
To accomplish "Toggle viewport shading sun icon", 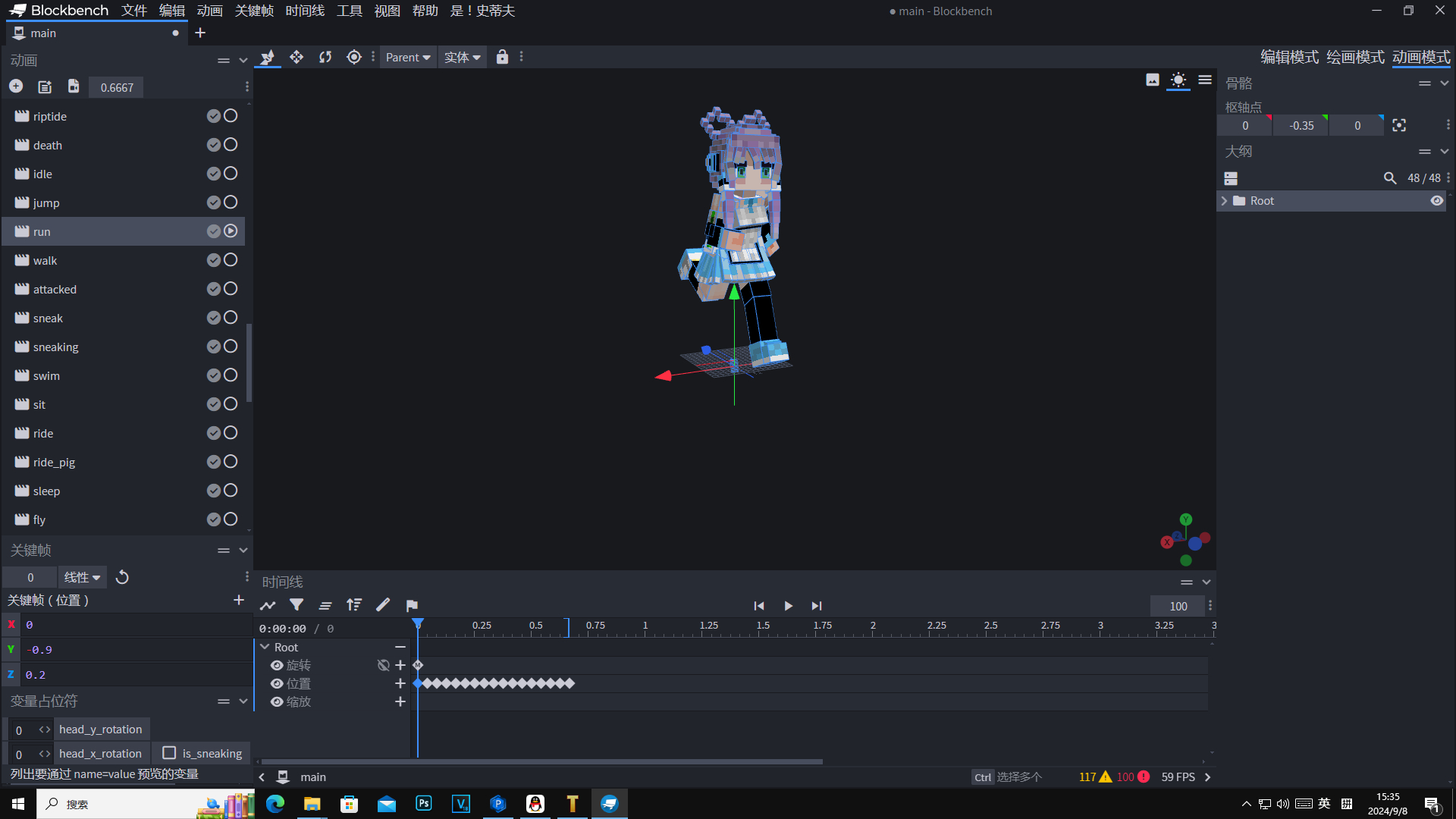I will (1178, 80).
